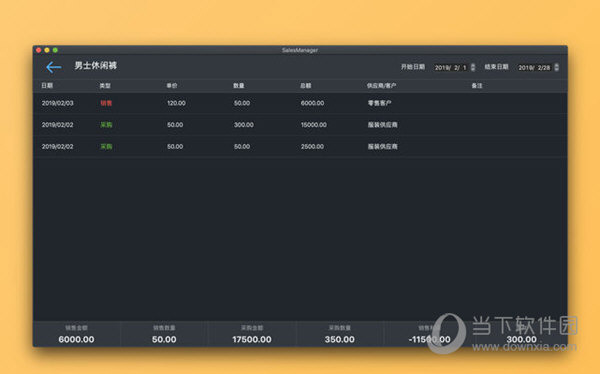Sort by the 类型 column header
Screen dimensions: 600x374
105,86
